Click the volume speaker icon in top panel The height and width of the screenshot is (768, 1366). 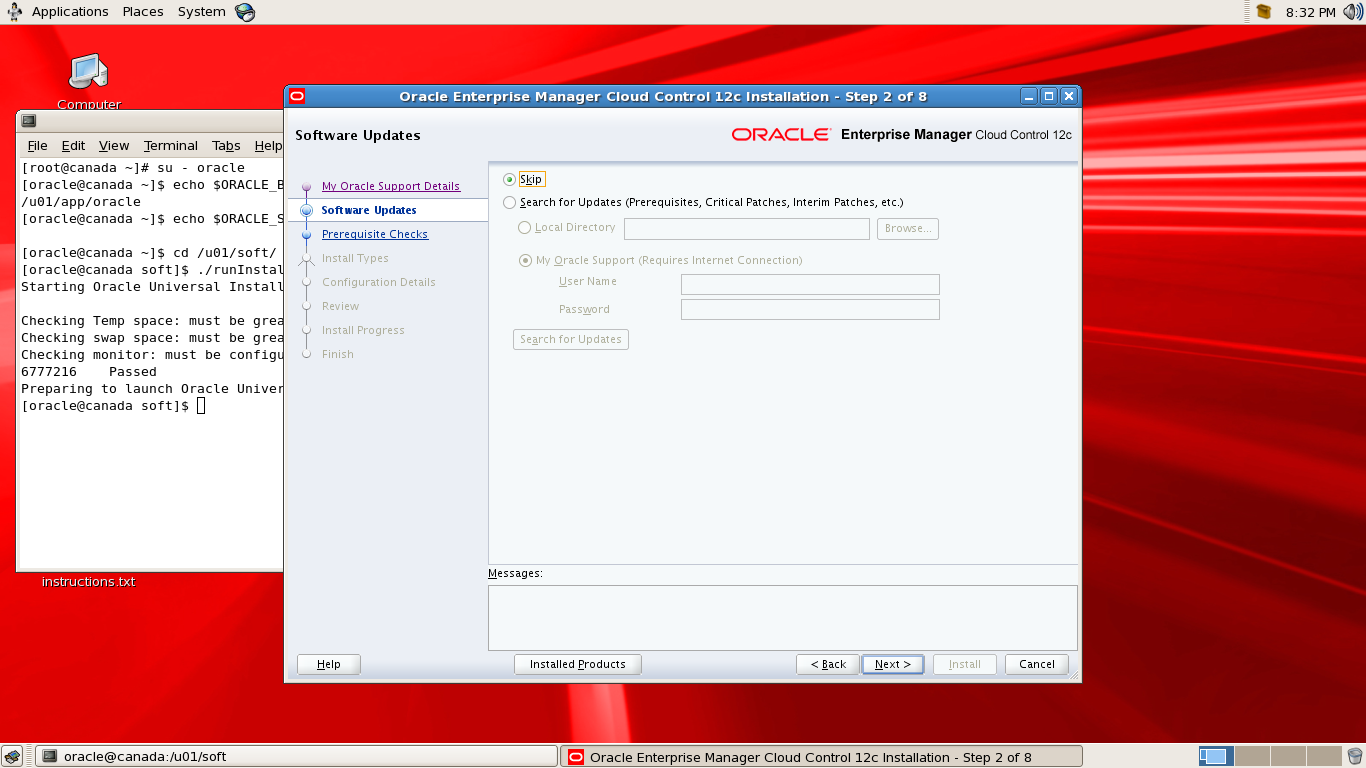coord(1352,11)
